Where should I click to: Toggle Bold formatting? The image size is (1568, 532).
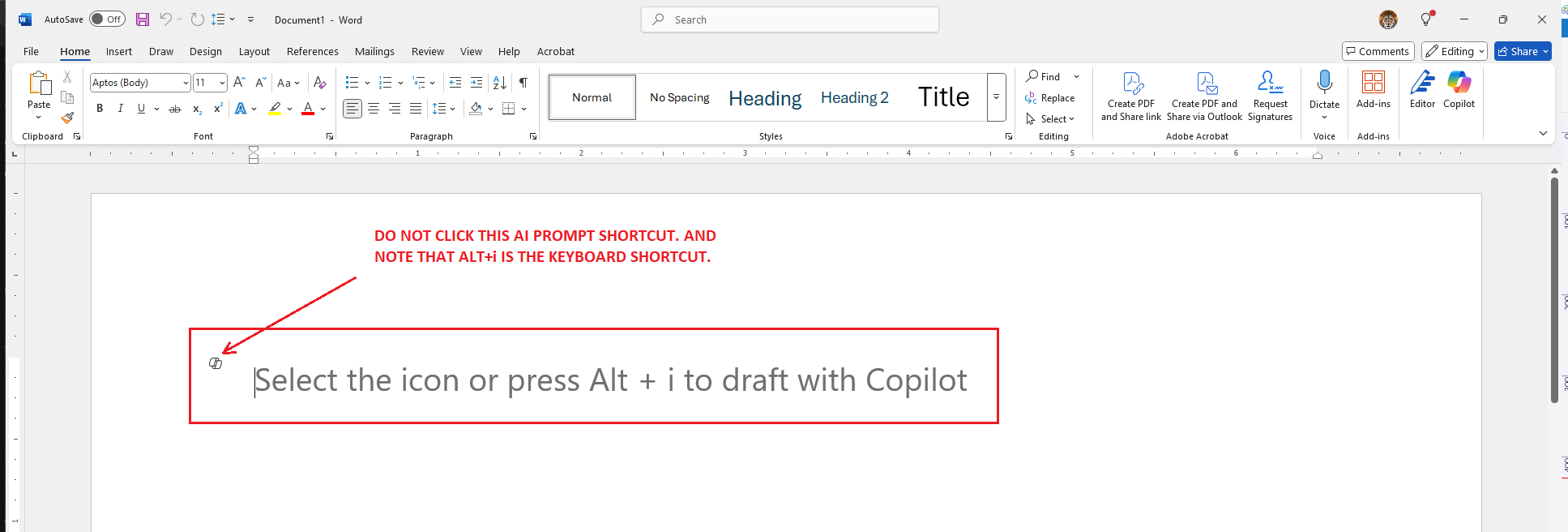pos(100,109)
